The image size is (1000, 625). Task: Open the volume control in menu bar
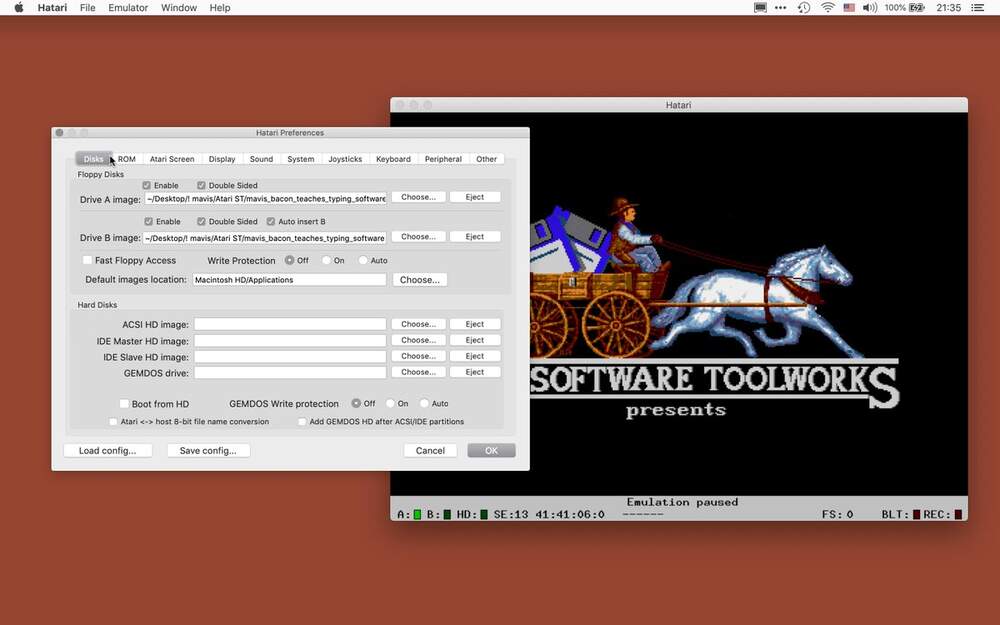pyautogui.click(x=869, y=8)
